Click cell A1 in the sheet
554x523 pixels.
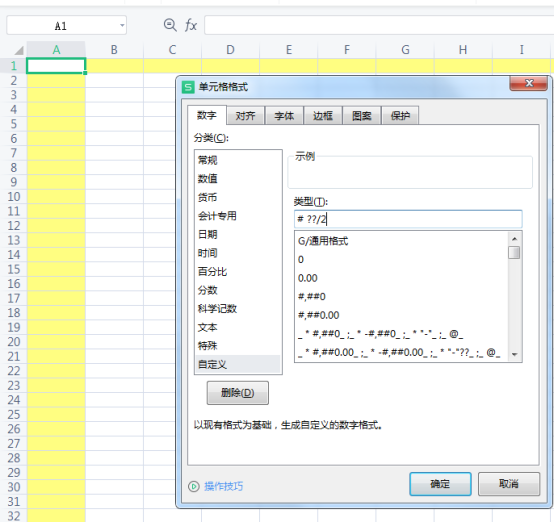[56, 66]
